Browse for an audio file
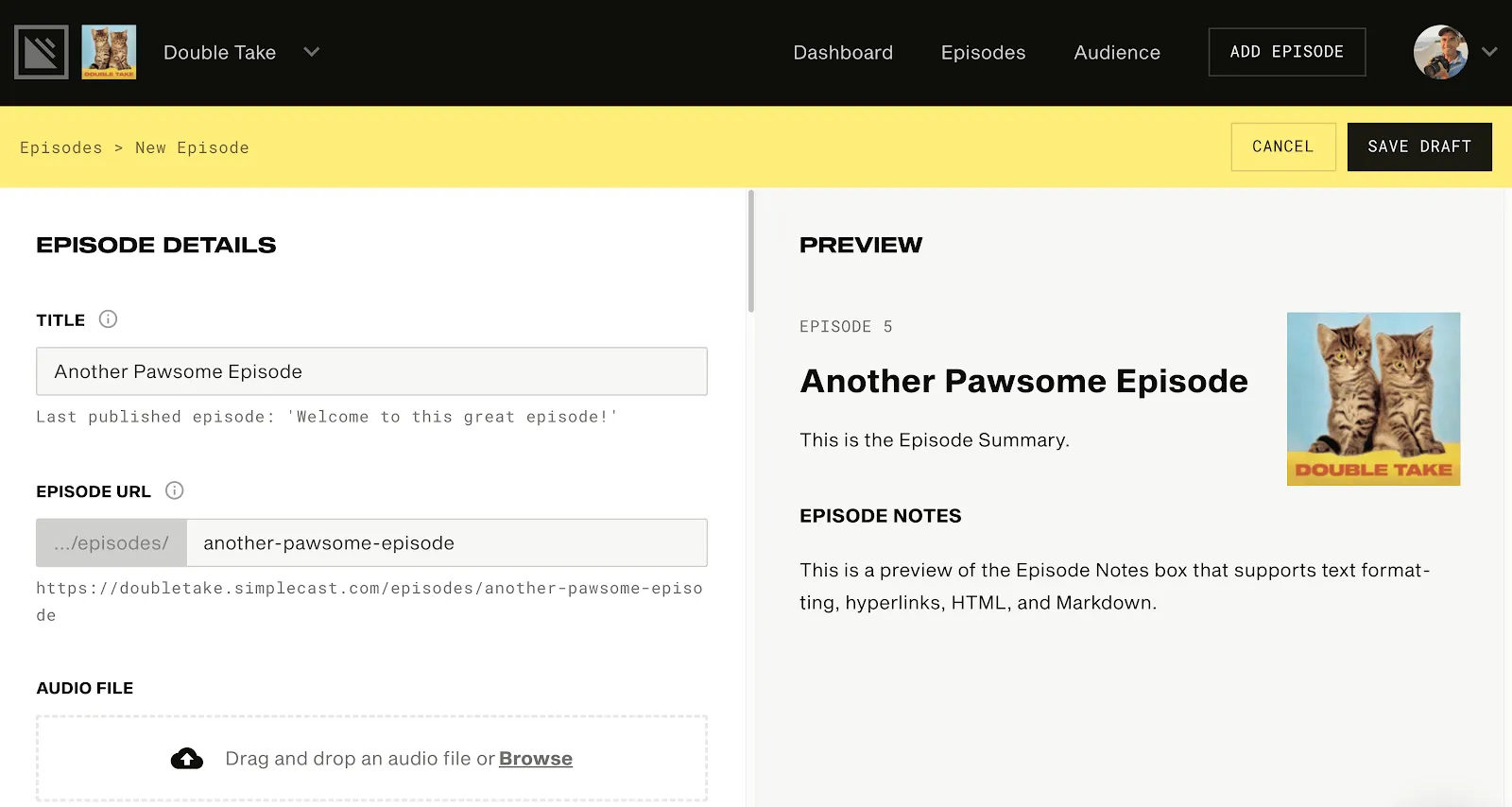The image size is (1512, 807). click(535, 759)
